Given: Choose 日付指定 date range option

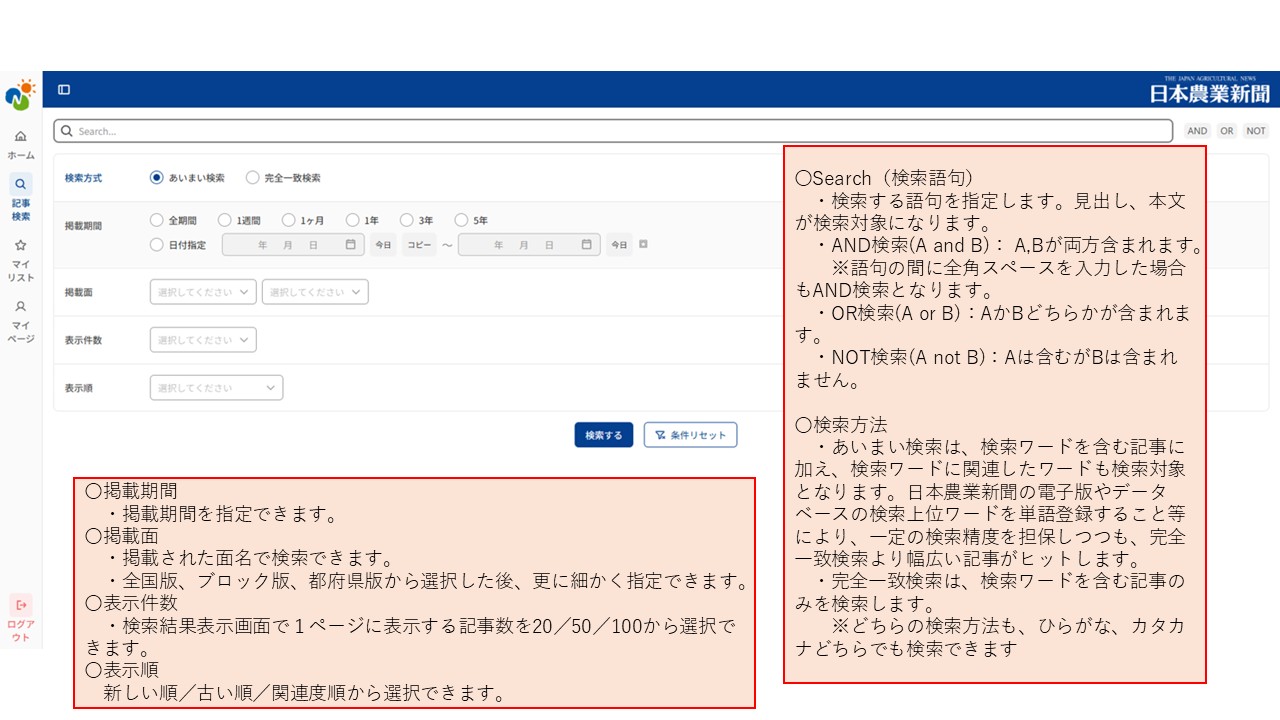Looking at the screenshot, I should 156,244.
